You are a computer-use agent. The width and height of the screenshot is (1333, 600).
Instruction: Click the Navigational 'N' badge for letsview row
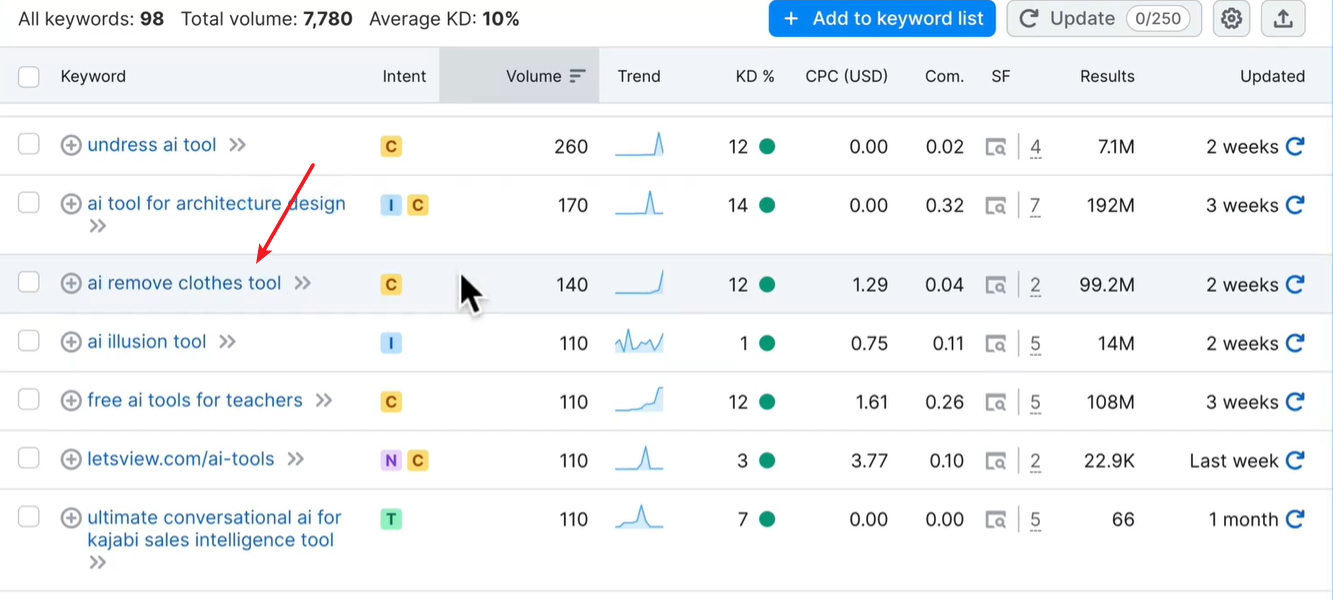click(x=391, y=461)
